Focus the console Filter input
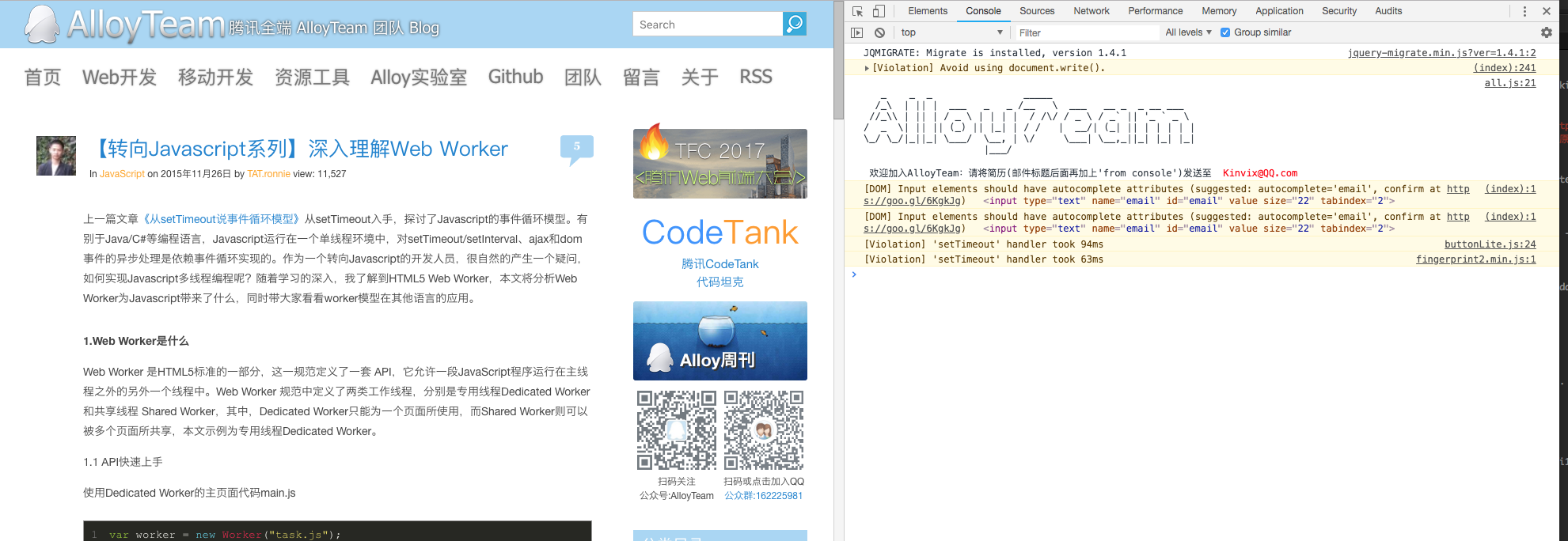This screenshot has height=541, width=1568. coord(1086,32)
